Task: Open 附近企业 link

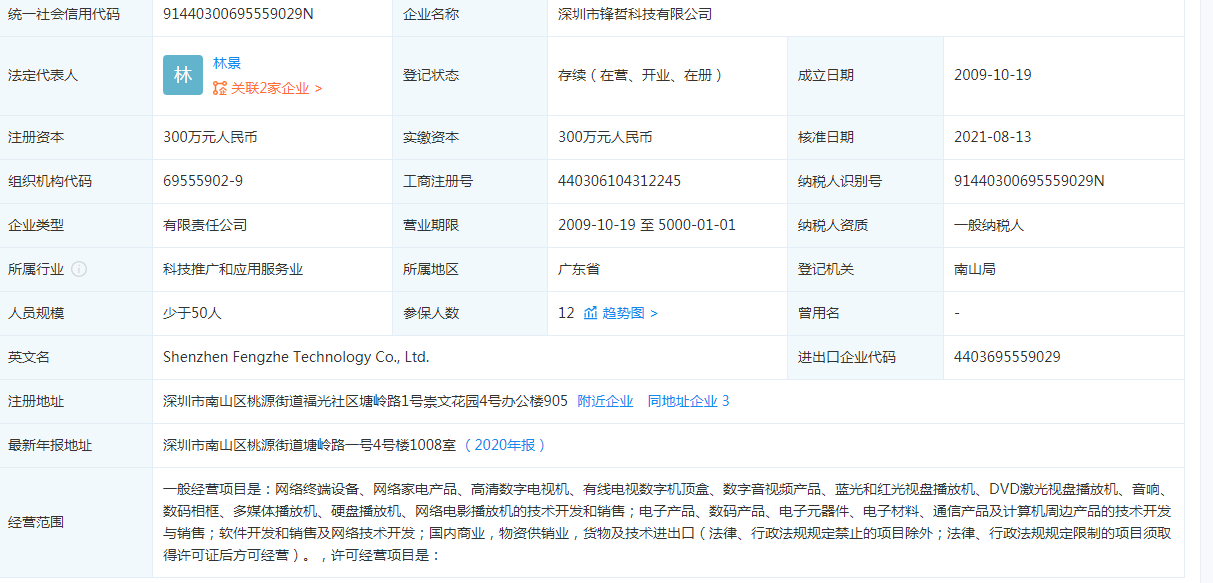Action: 605,401
